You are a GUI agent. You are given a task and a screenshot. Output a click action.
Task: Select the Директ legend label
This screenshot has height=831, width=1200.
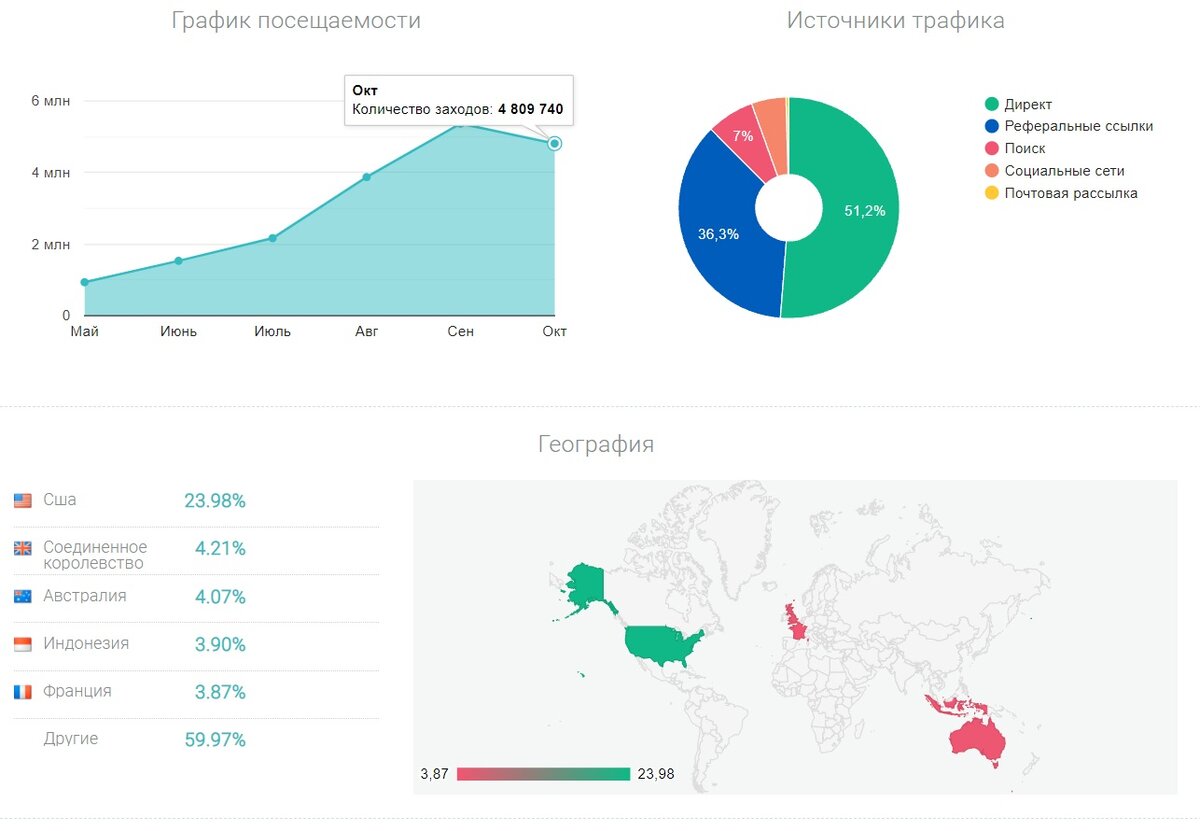pos(1028,104)
